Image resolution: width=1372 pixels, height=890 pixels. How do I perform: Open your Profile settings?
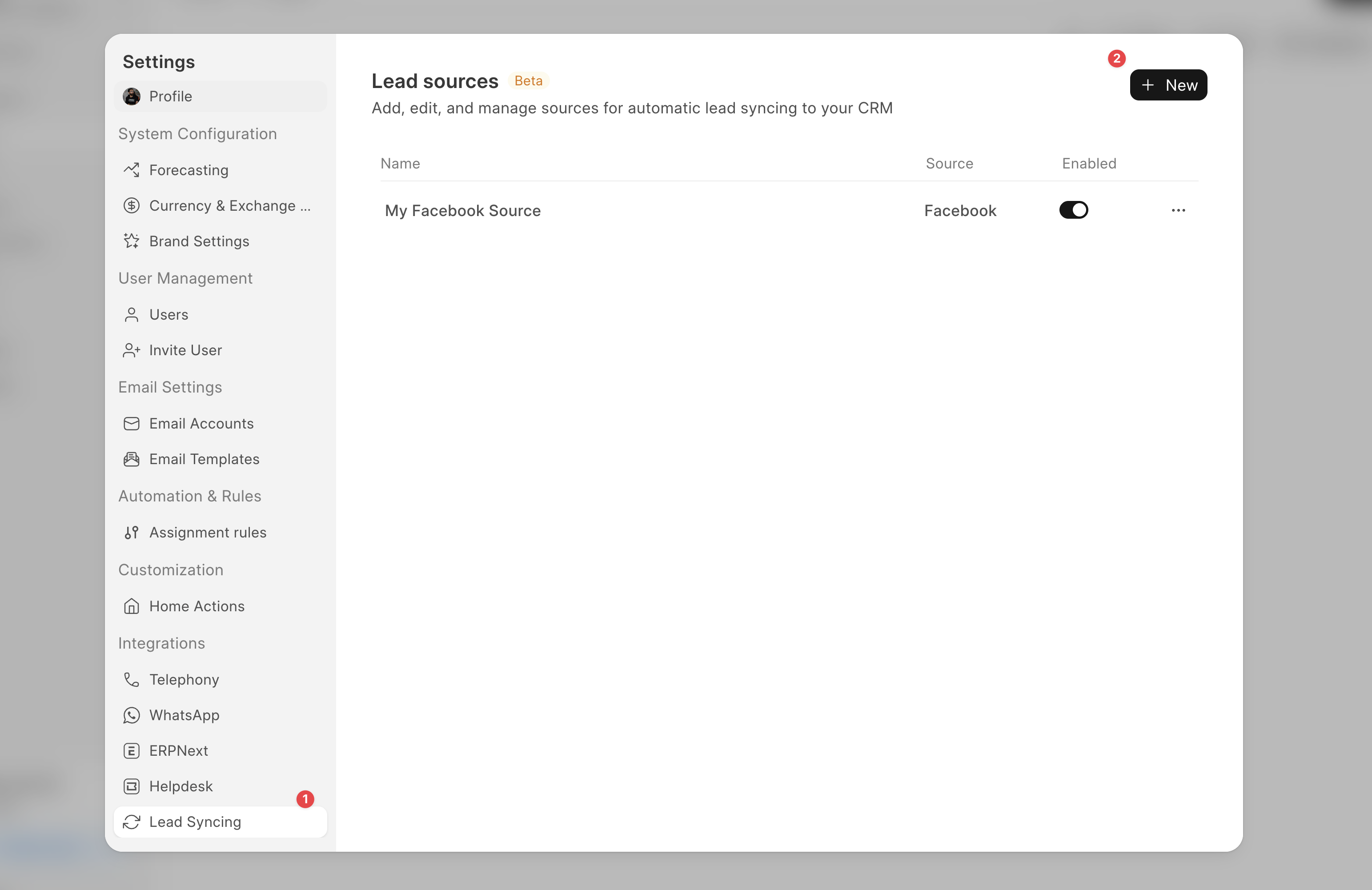point(171,96)
